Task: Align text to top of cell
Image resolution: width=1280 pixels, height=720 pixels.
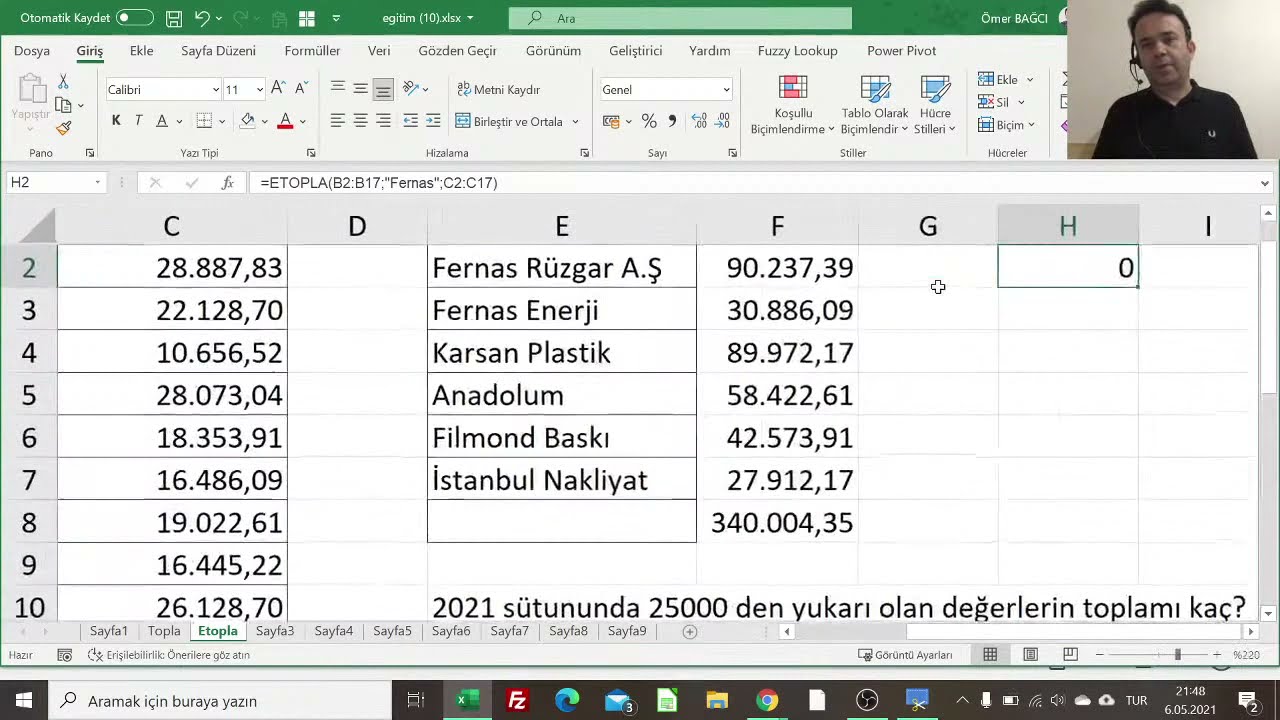Action: coord(338,89)
